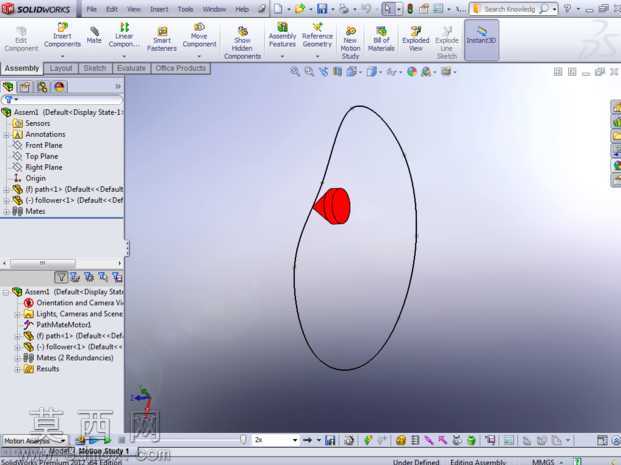Create a New Motion Study
Image resolution: width=621 pixels, height=465 pixels.
350,43
